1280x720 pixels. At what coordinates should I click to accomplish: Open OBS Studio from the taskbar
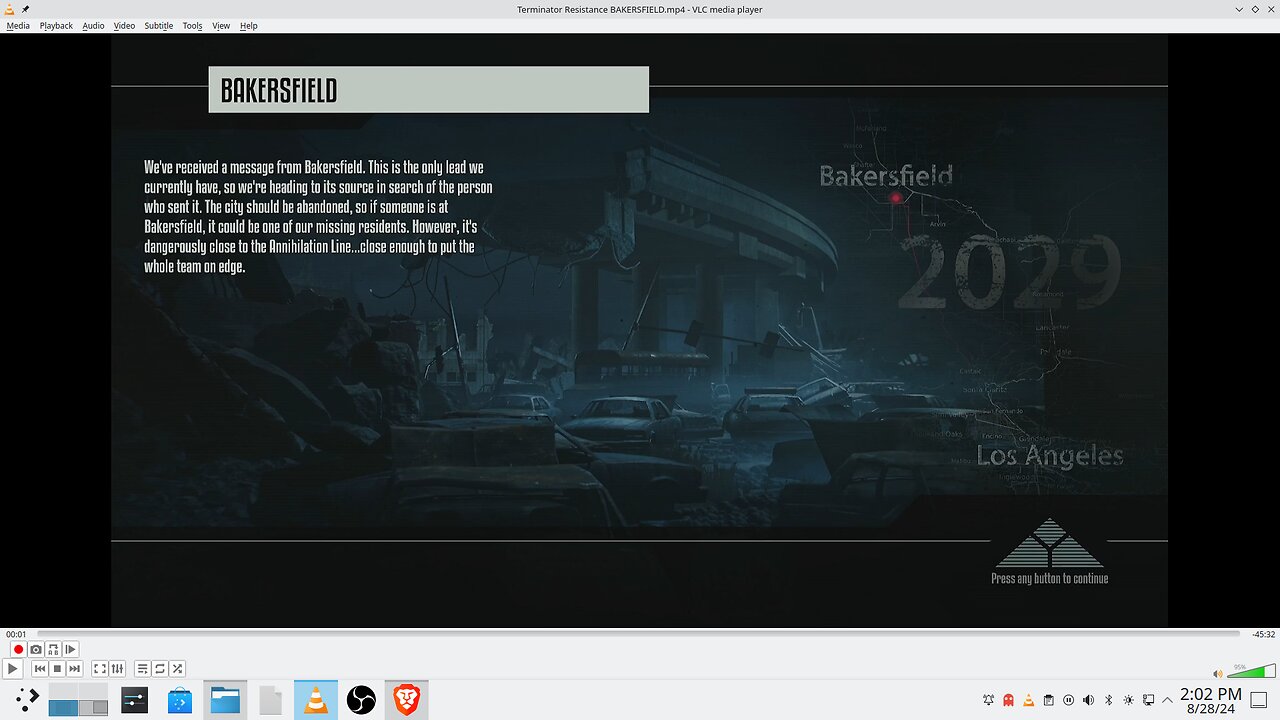click(x=361, y=700)
